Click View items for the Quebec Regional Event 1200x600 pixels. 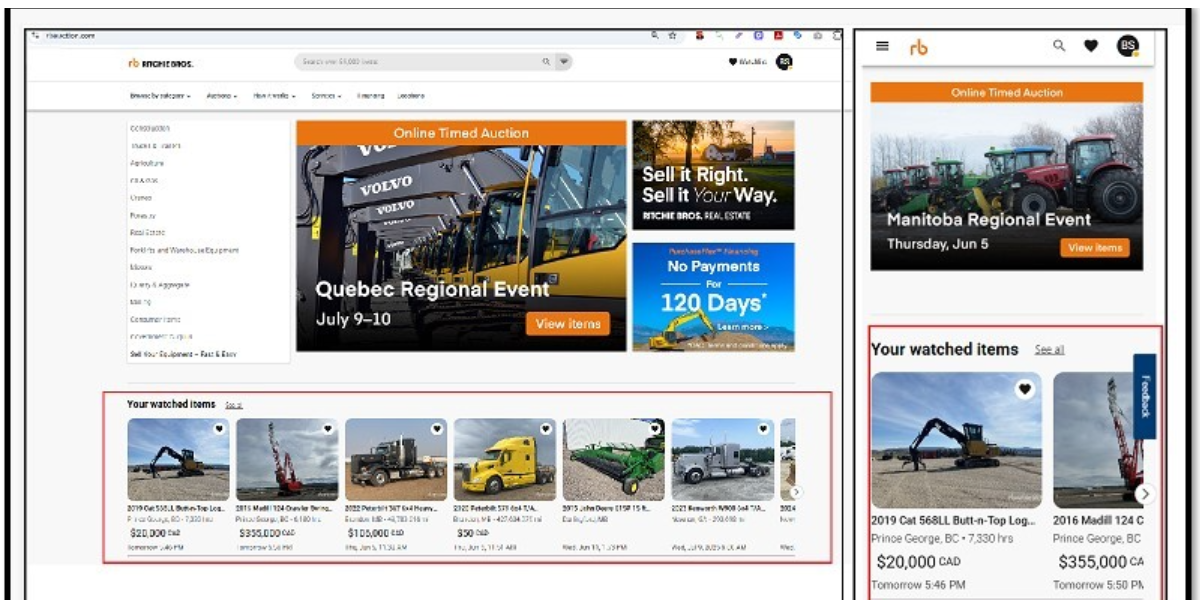click(568, 322)
